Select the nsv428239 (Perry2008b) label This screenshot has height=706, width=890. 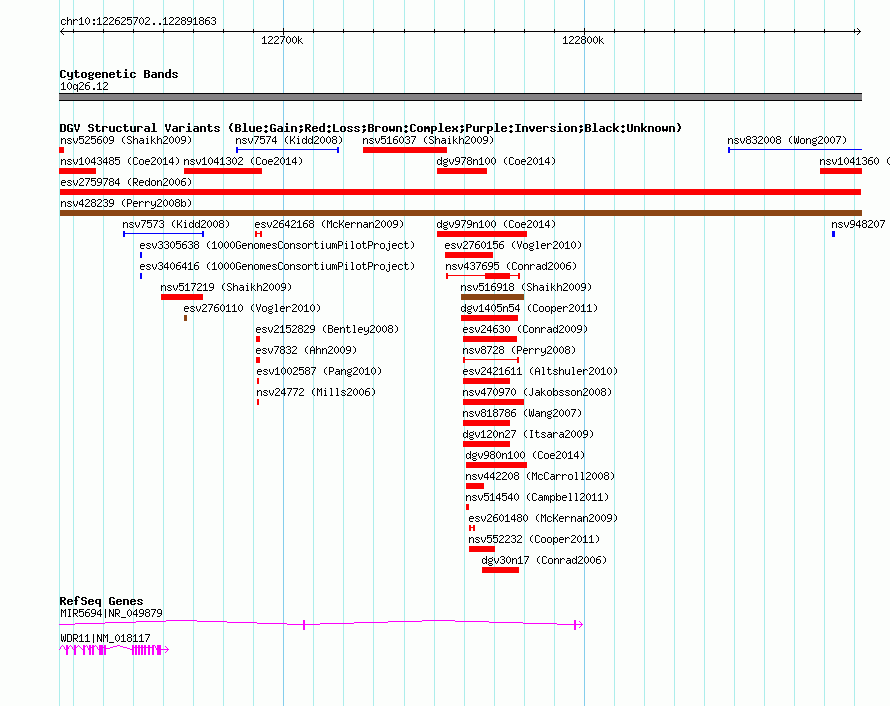click(126, 203)
